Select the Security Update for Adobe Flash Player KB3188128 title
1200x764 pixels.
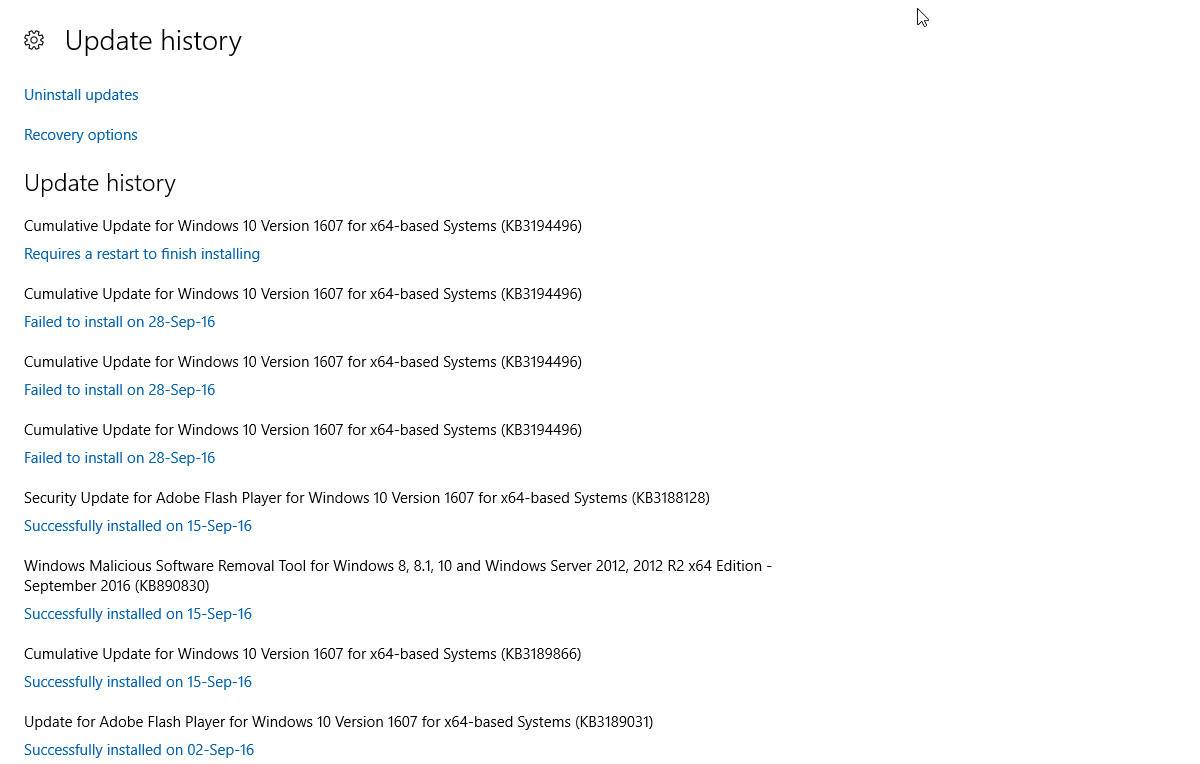pos(367,498)
